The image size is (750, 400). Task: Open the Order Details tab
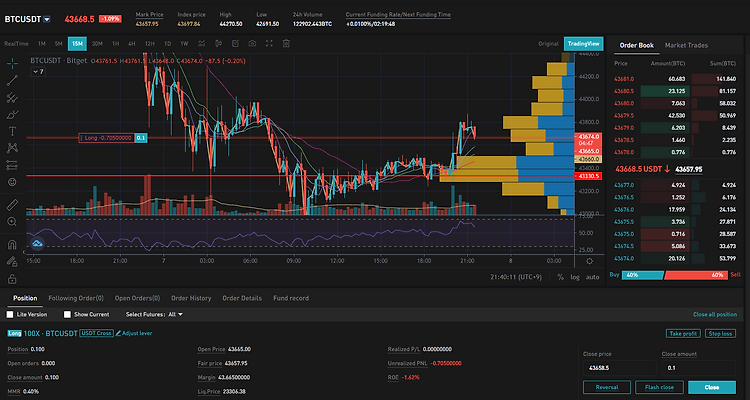click(x=242, y=298)
